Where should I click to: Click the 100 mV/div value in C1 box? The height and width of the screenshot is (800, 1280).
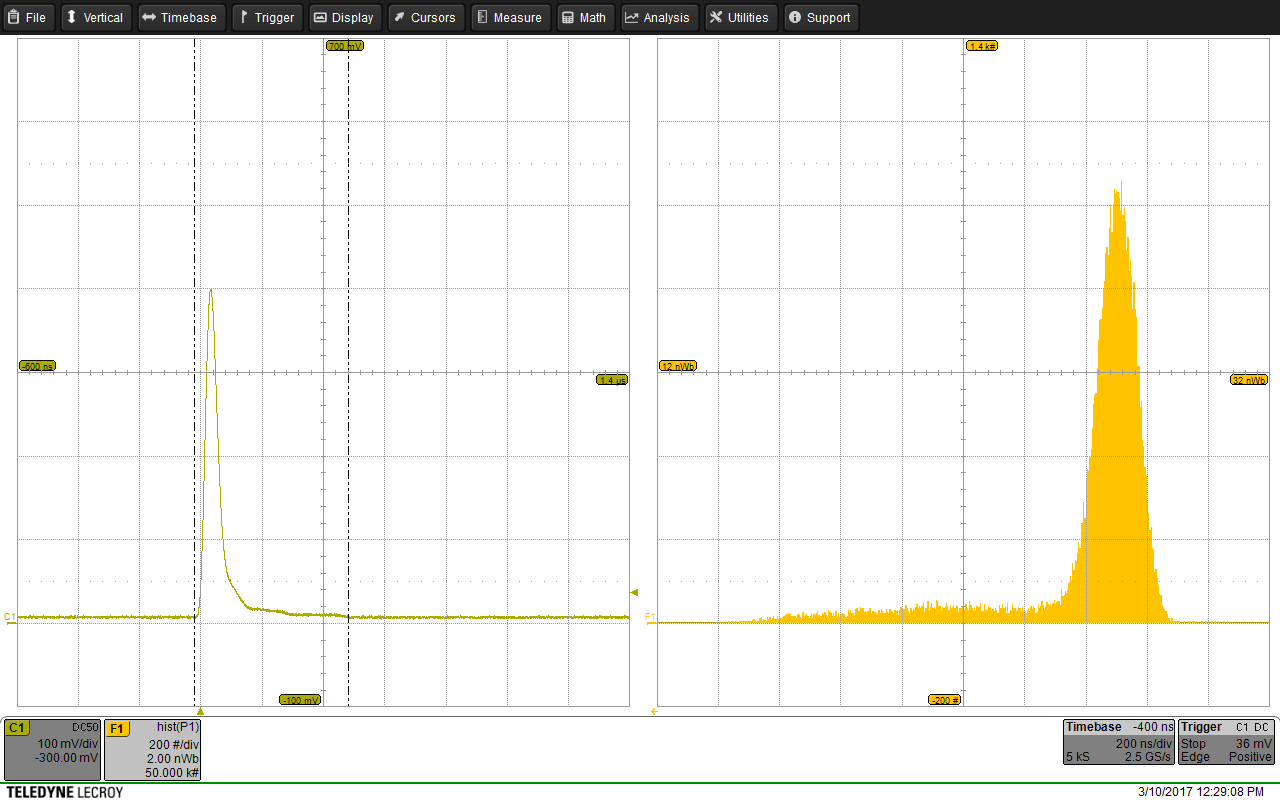[67, 744]
